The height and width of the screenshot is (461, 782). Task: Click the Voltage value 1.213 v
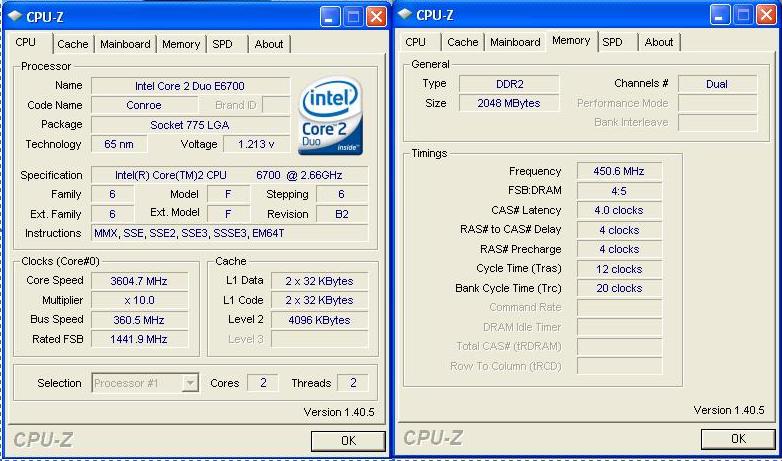pos(256,145)
